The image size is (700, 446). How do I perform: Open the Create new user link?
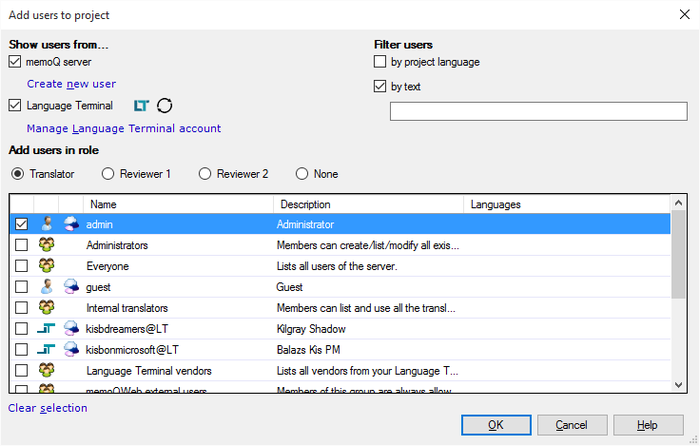[71, 84]
